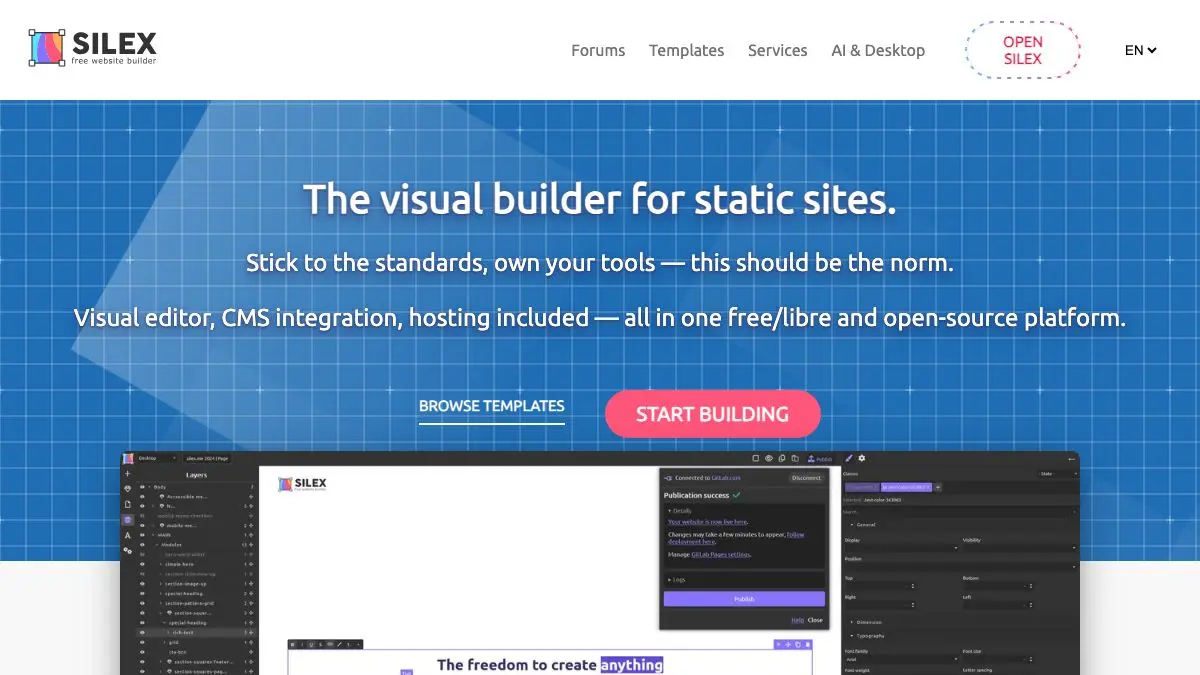
Task: Open the gear settings icon in right panel header
Action: [862, 458]
